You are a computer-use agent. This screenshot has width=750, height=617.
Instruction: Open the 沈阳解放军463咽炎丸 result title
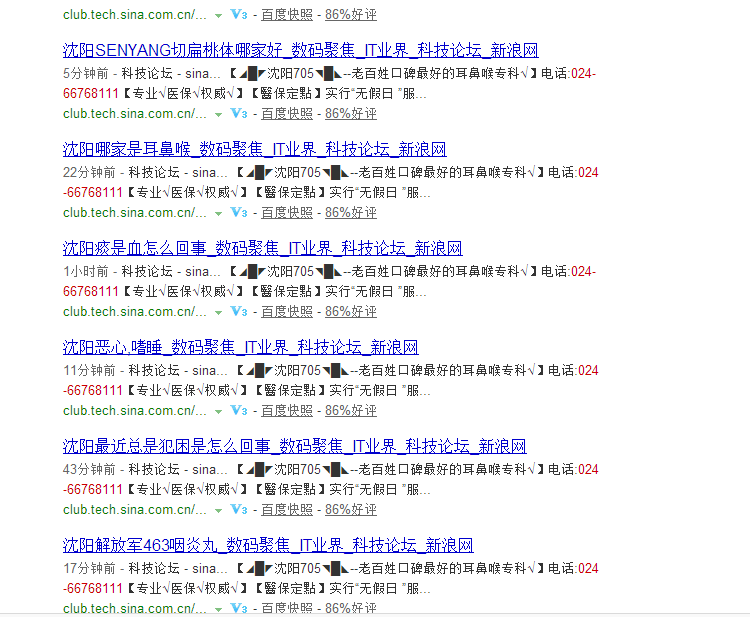[268, 545]
